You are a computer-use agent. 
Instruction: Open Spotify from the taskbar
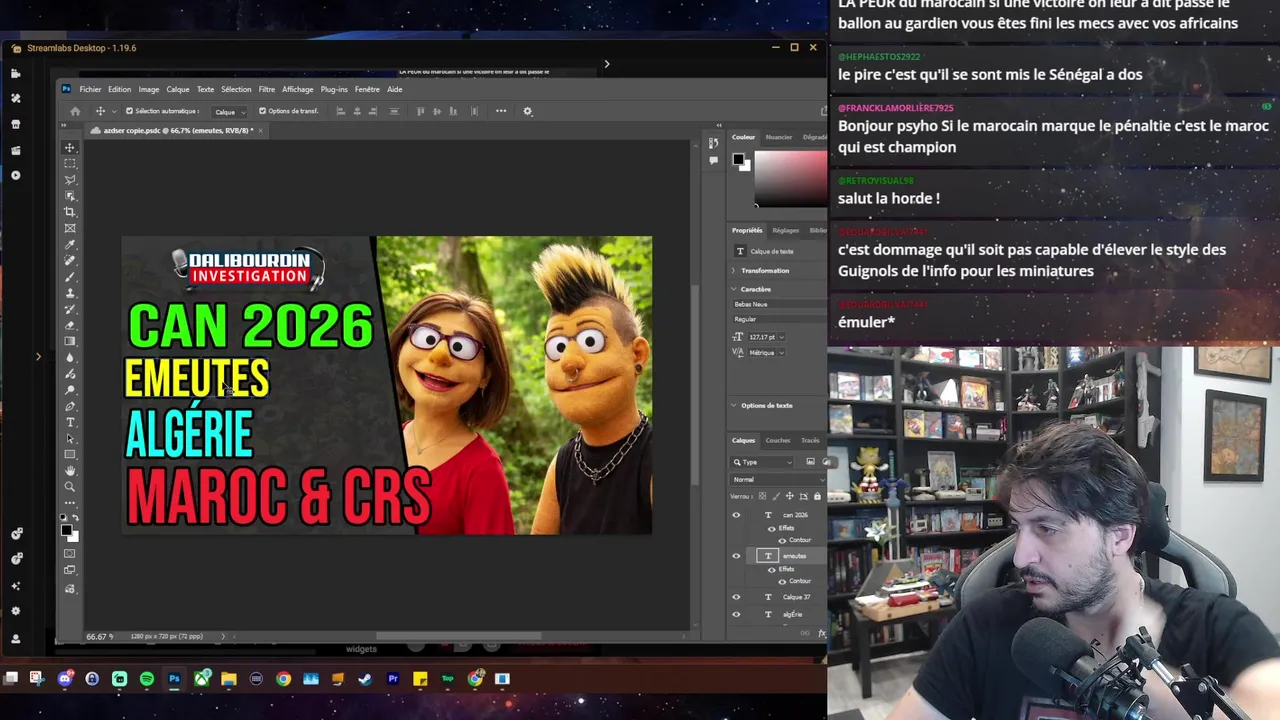pos(147,679)
